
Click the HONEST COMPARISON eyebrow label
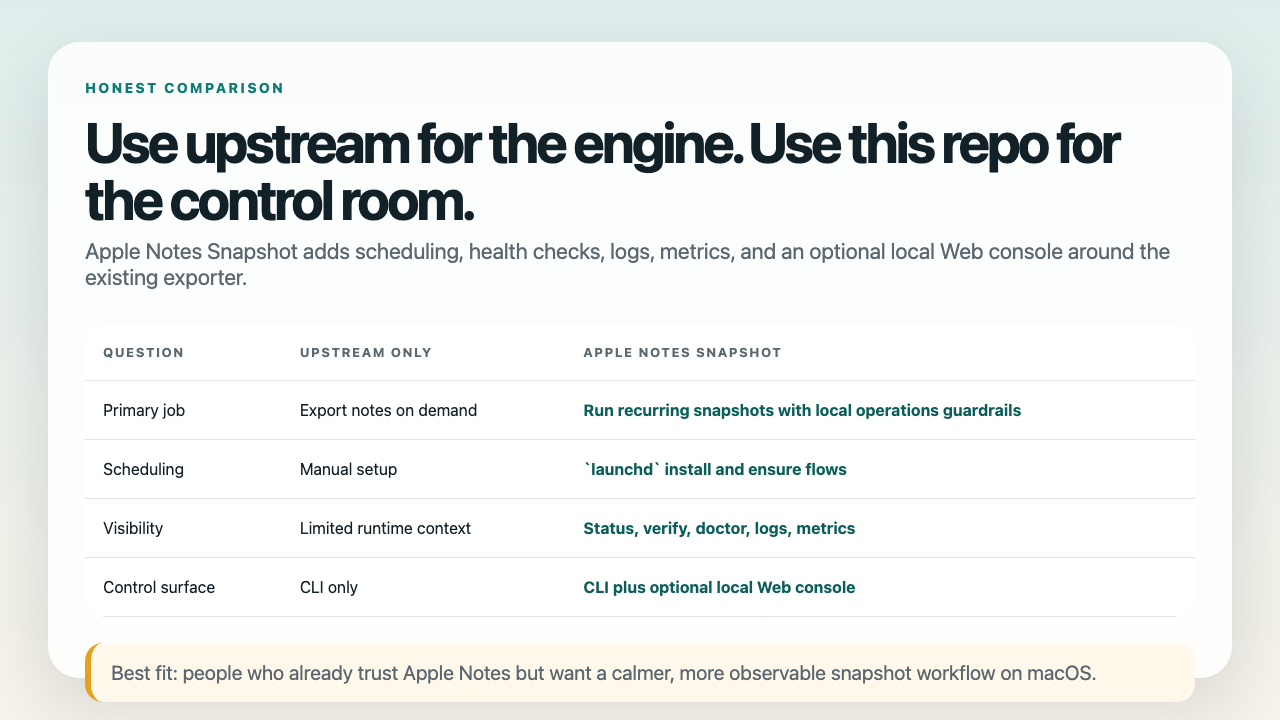pos(184,88)
